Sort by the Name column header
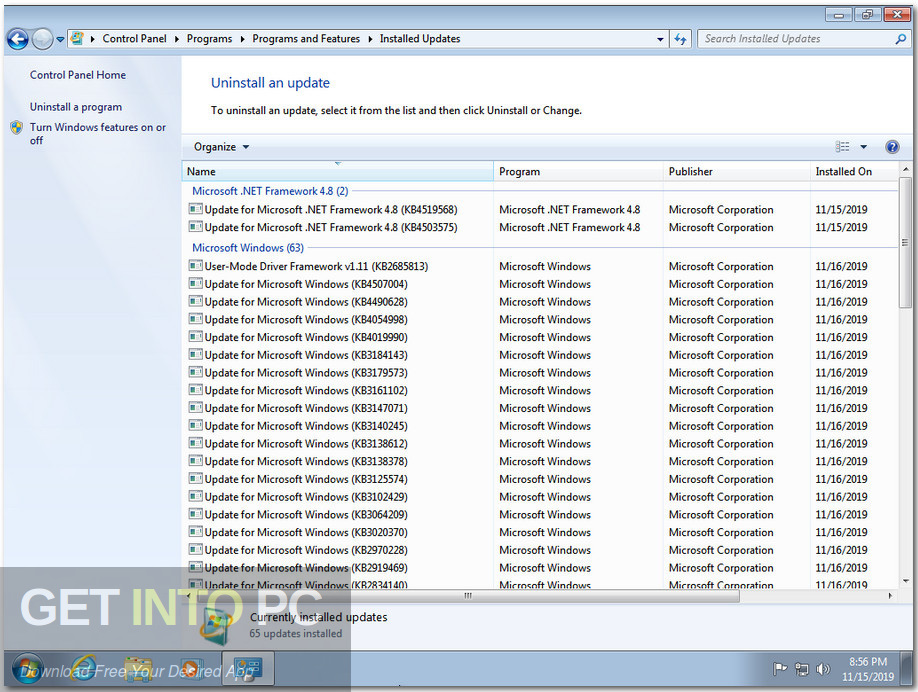 pyautogui.click(x=338, y=172)
